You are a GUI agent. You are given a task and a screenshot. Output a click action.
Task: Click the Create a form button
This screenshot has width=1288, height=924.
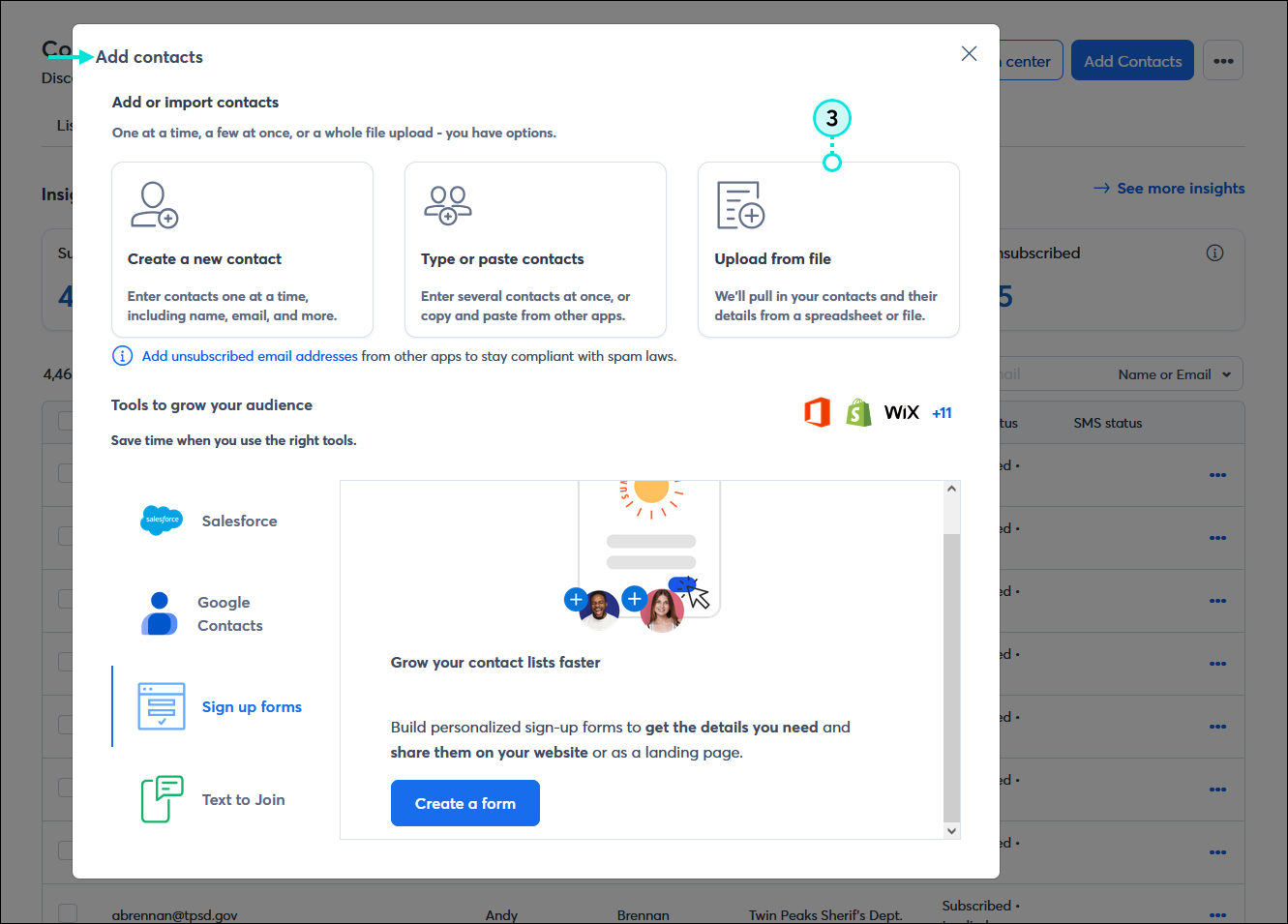click(x=465, y=803)
